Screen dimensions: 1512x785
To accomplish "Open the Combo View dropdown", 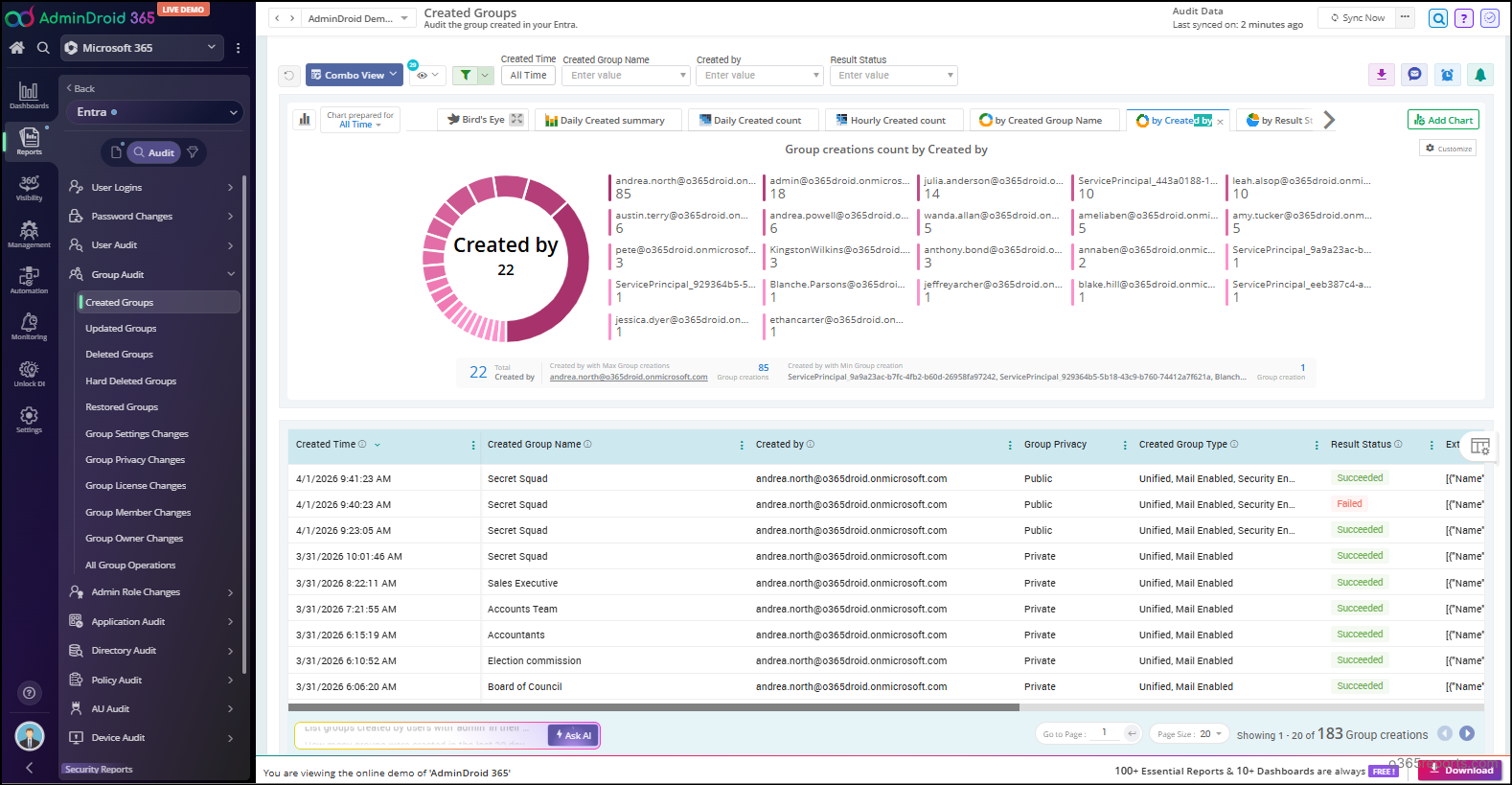I will tap(355, 75).
